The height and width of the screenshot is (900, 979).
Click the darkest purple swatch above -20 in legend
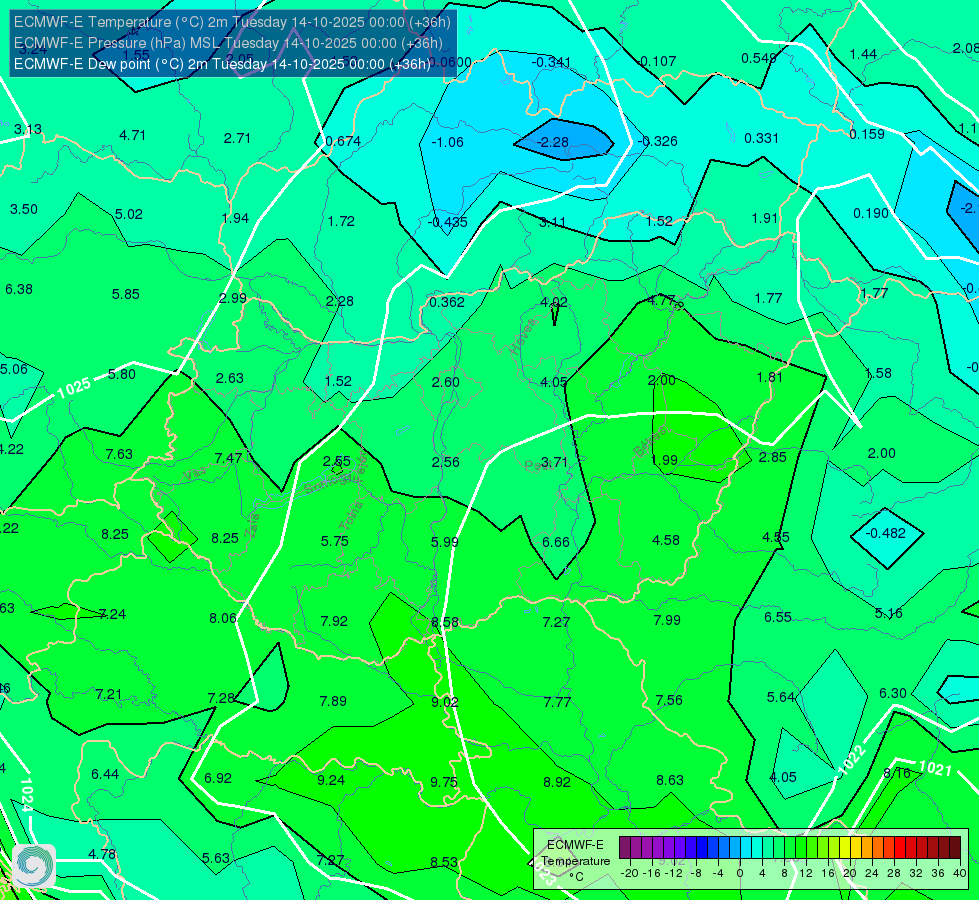[x=625, y=848]
